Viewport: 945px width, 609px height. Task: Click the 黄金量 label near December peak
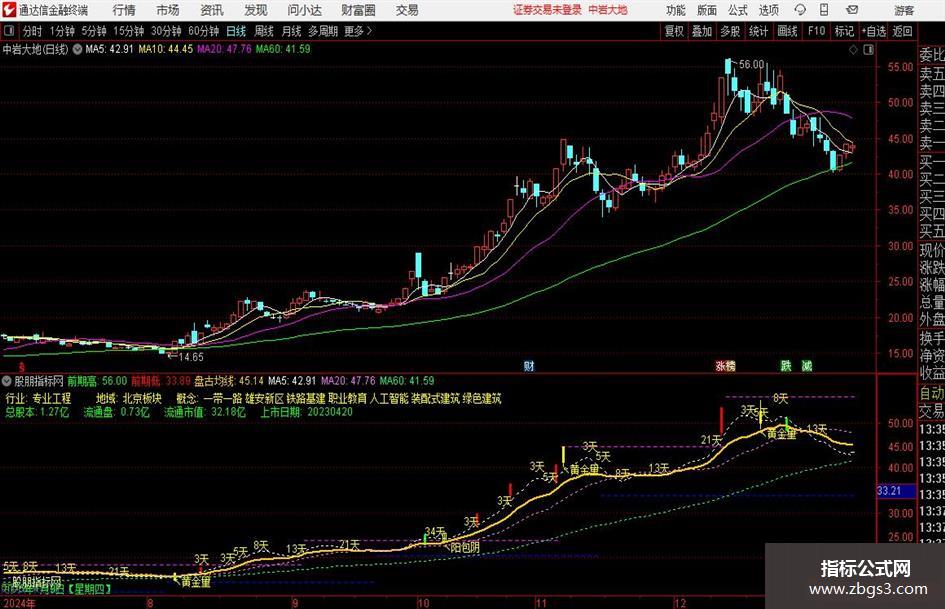[x=782, y=434]
